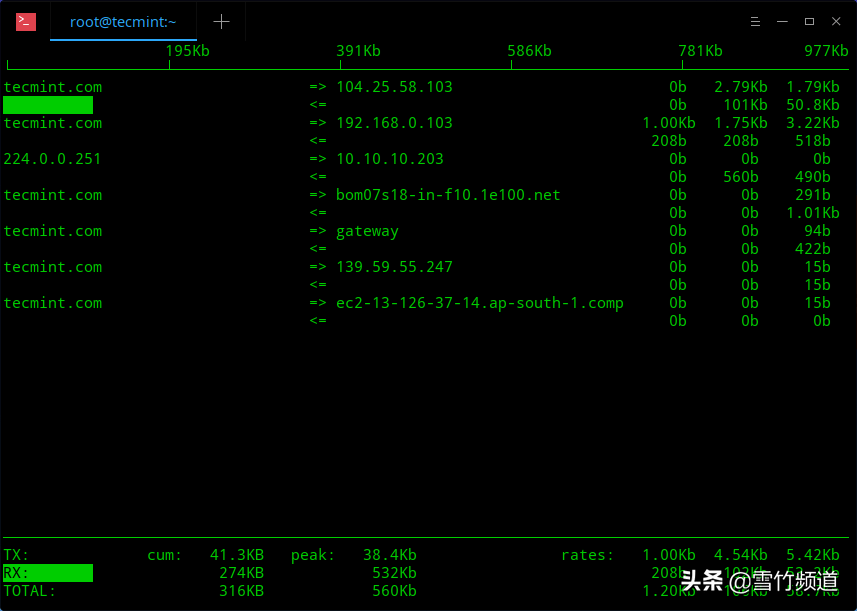The height and width of the screenshot is (611, 857).
Task: Click the 139.59.55.247 address
Action: coord(394,267)
